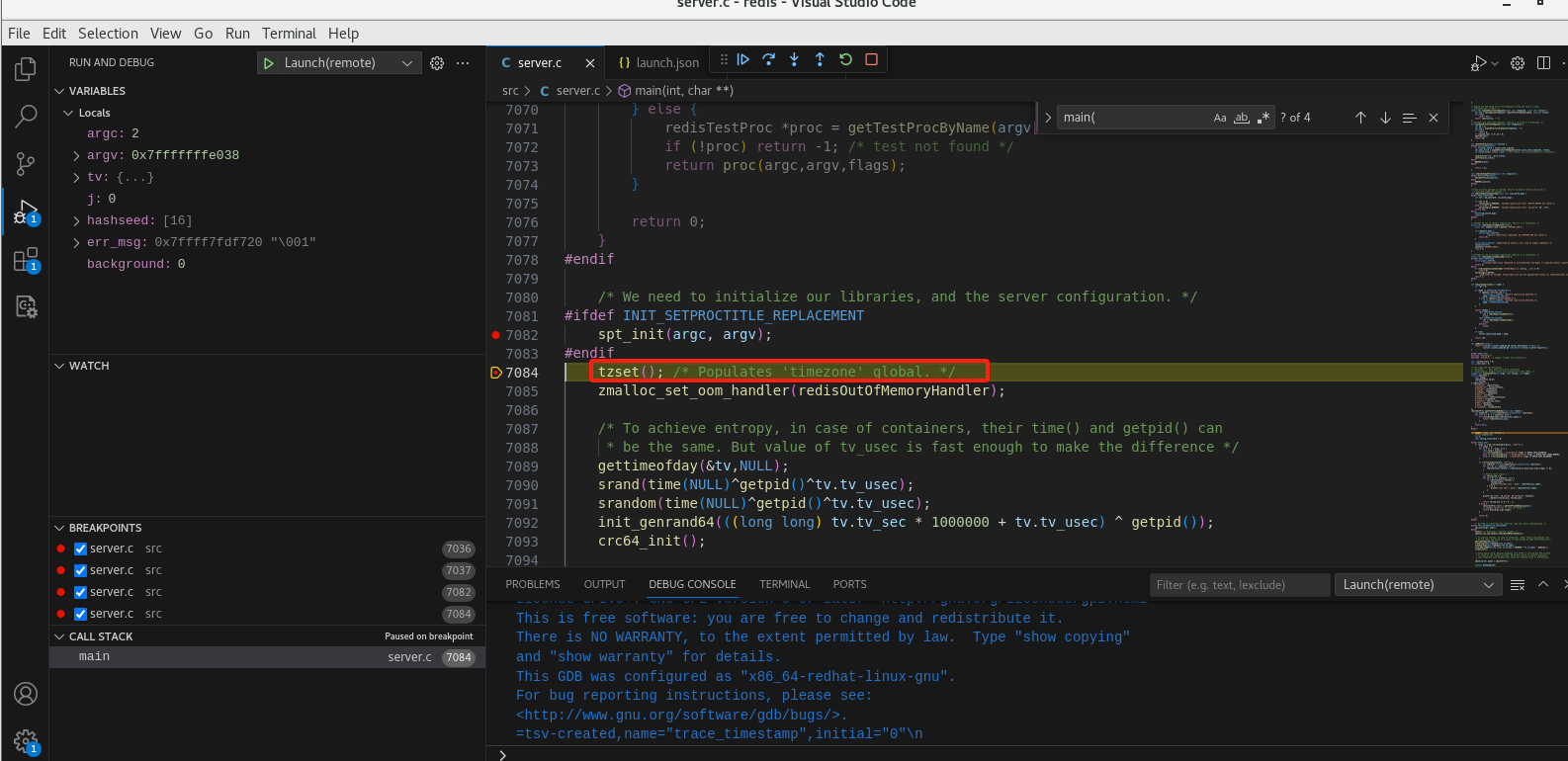Open the run dropdown arrow in editor title
The width and height of the screenshot is (1568, 761).
click(1495, 63)
